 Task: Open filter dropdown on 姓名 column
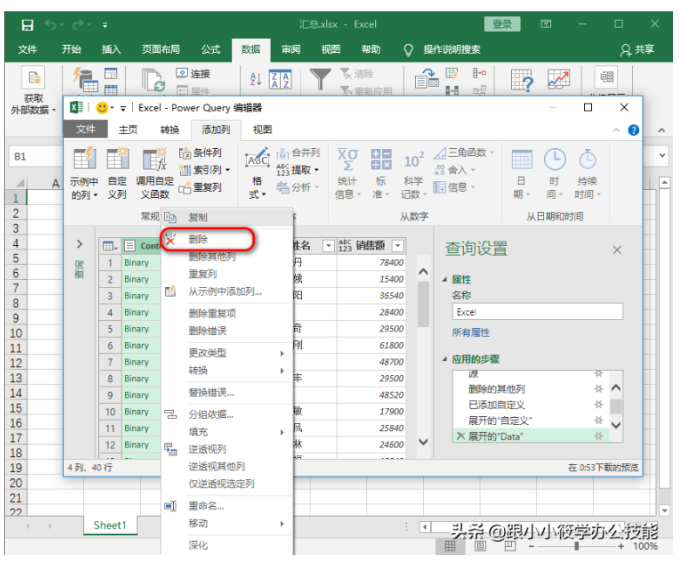click(x=329, y=246)
